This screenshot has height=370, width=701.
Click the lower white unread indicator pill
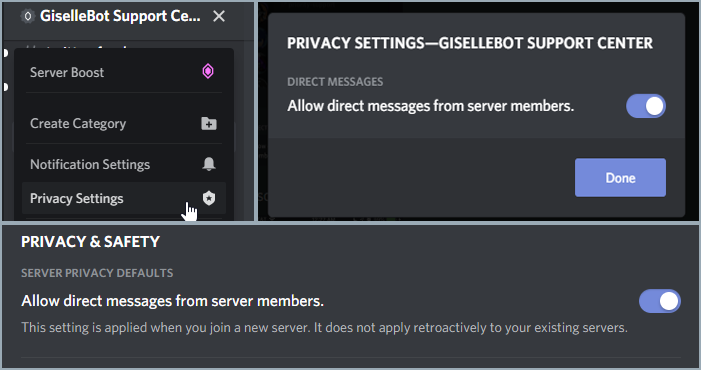click(5, 86)
